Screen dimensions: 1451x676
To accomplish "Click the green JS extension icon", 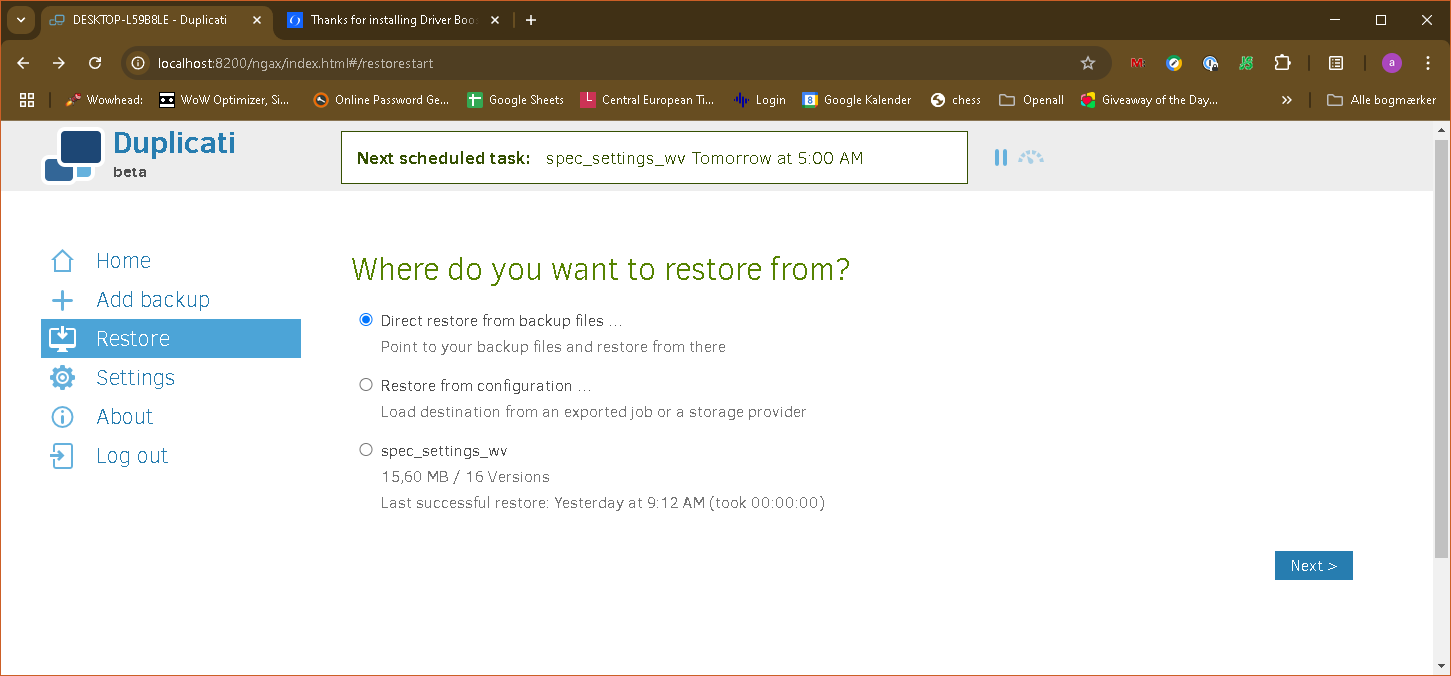I will [1246, 63].
